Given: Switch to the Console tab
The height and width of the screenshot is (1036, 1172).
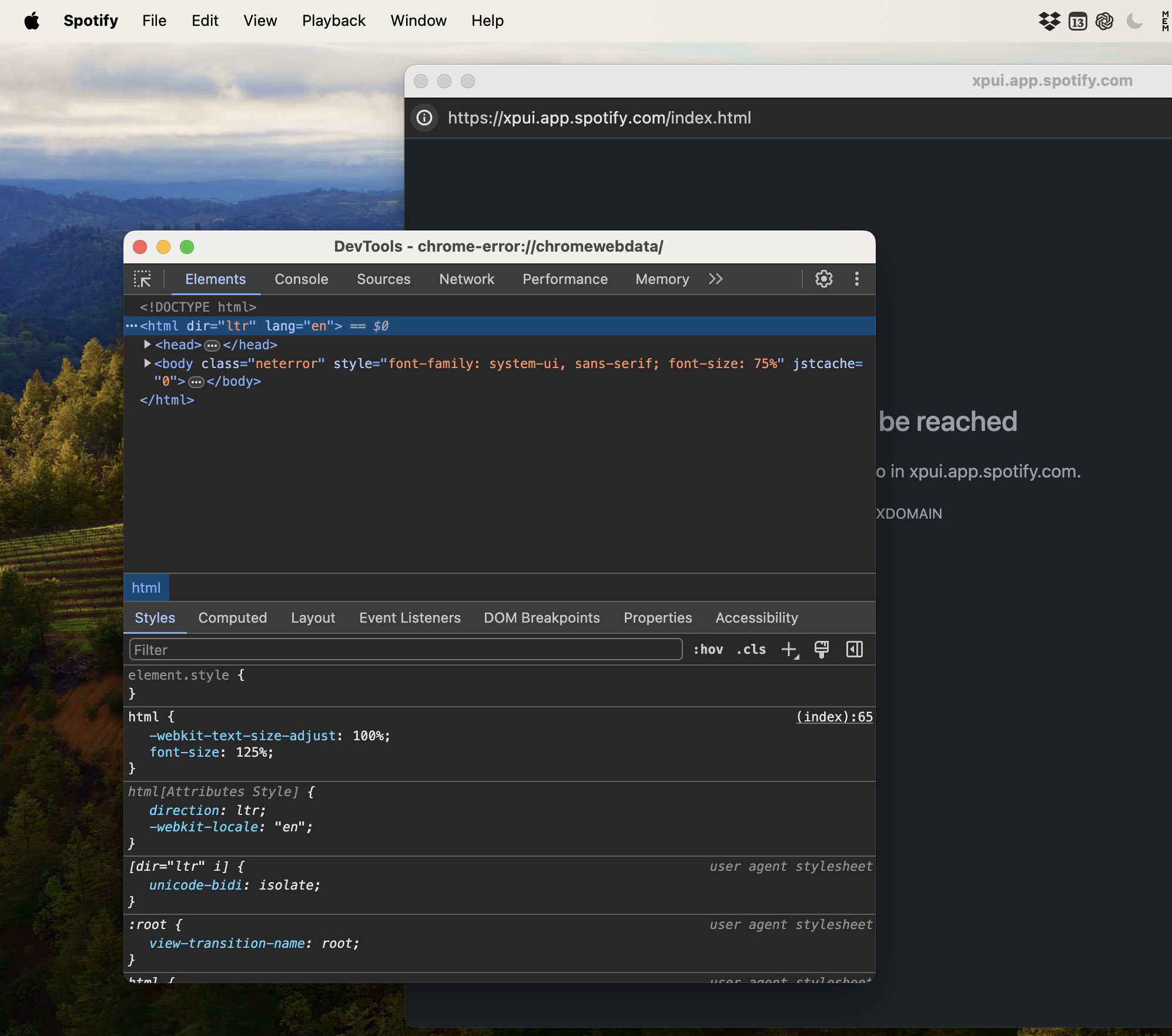Looking at the screenshot, I should click(301, 279).
